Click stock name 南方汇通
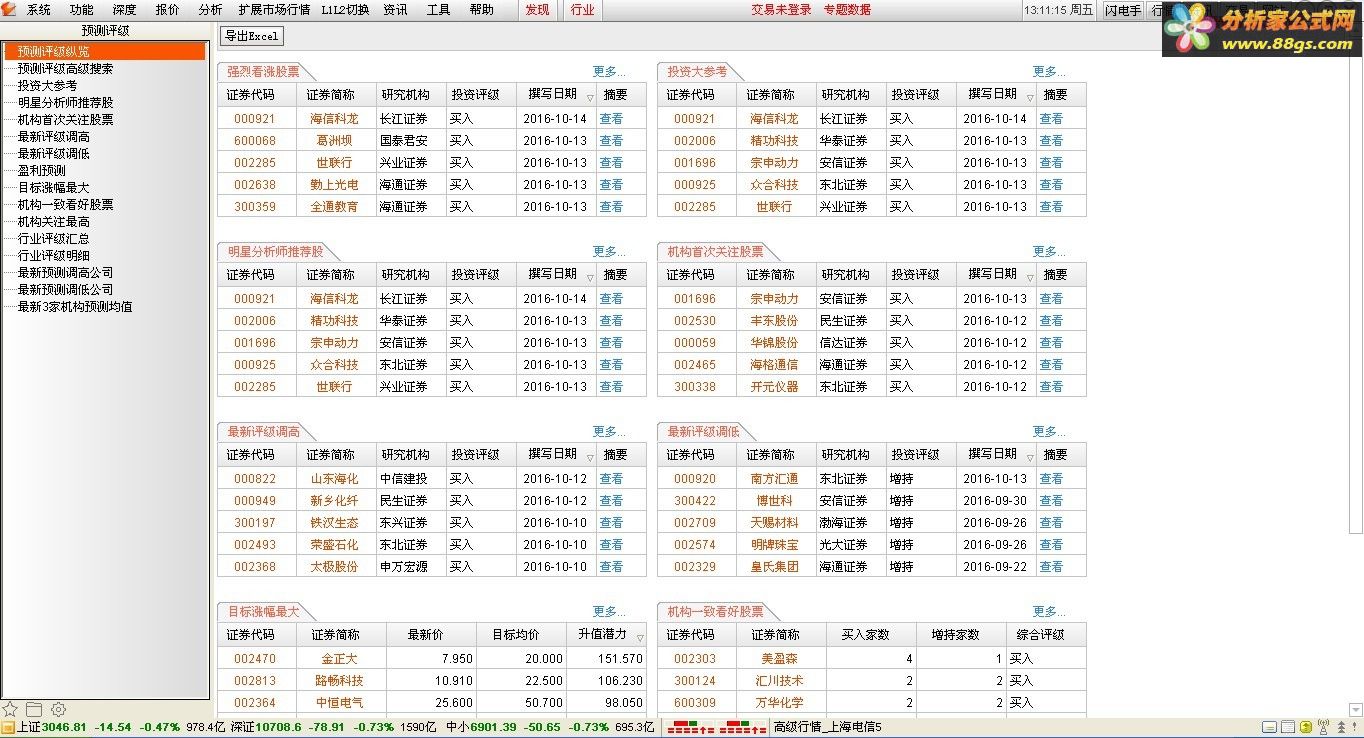1364x738 pixels. pos(774,479)
